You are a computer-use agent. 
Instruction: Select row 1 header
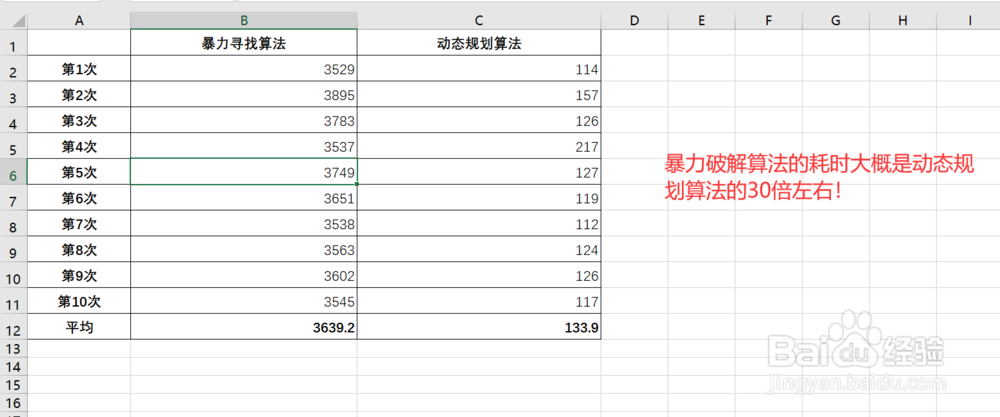click(x=13, y=43)
